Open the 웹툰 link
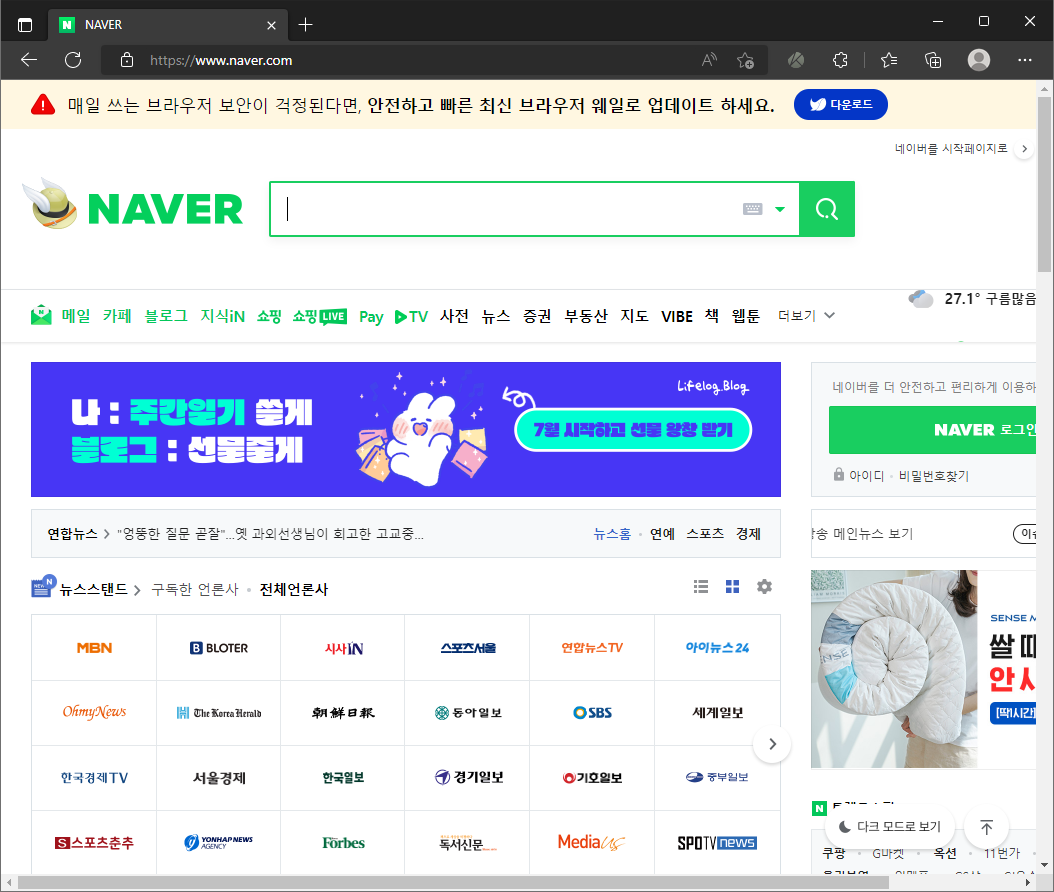The height and width of the screenshot is (892, 1054). [745, 316]
